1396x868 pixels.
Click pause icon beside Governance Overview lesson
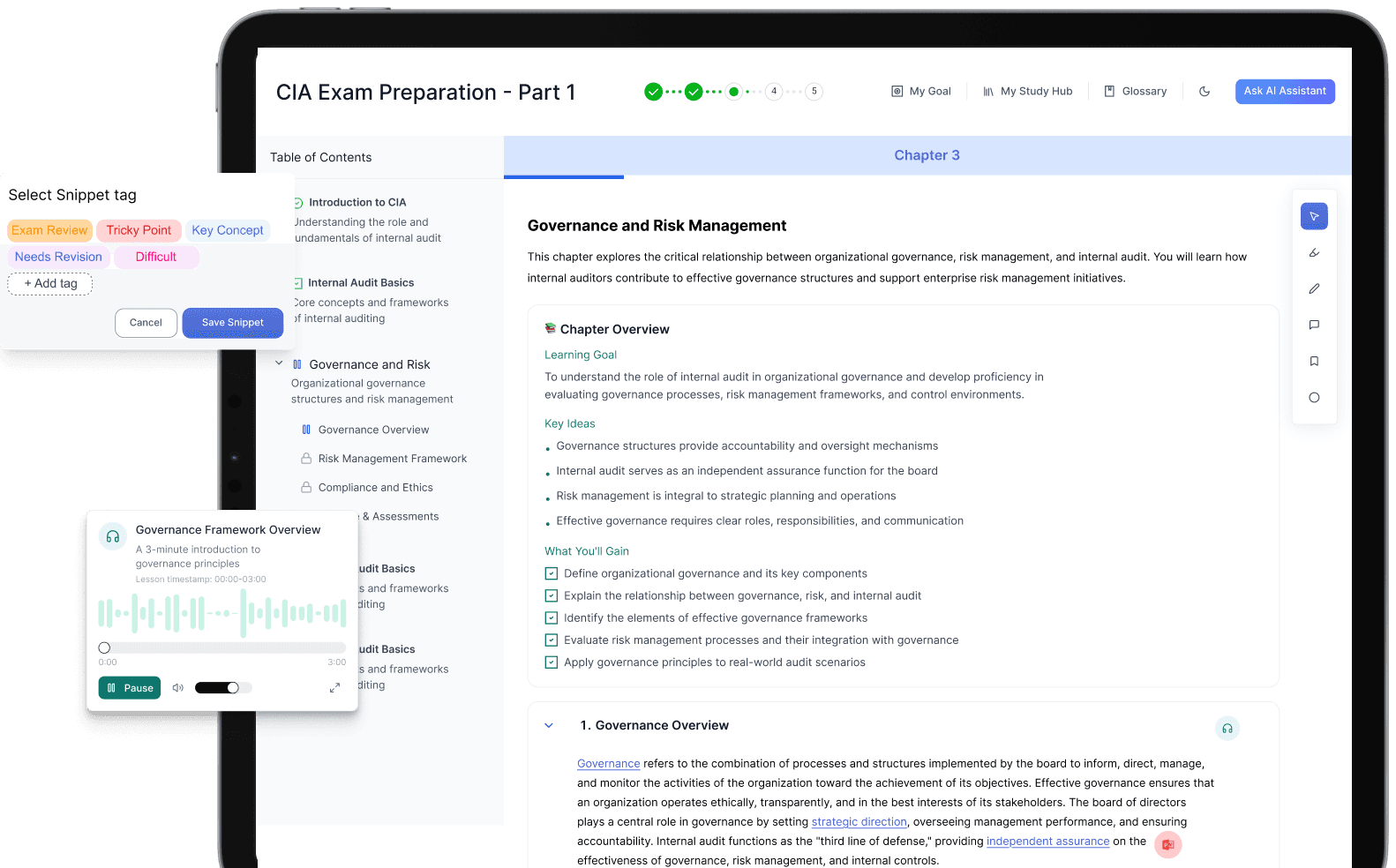[x=306, y=430]
